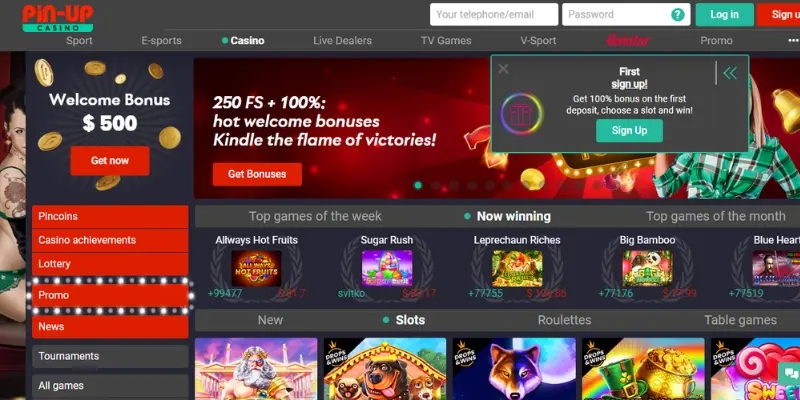The width and height of the screenshot is (800, 400).
Task: Open the Pincoins sidebar item
Action: (x=110, y=216)
